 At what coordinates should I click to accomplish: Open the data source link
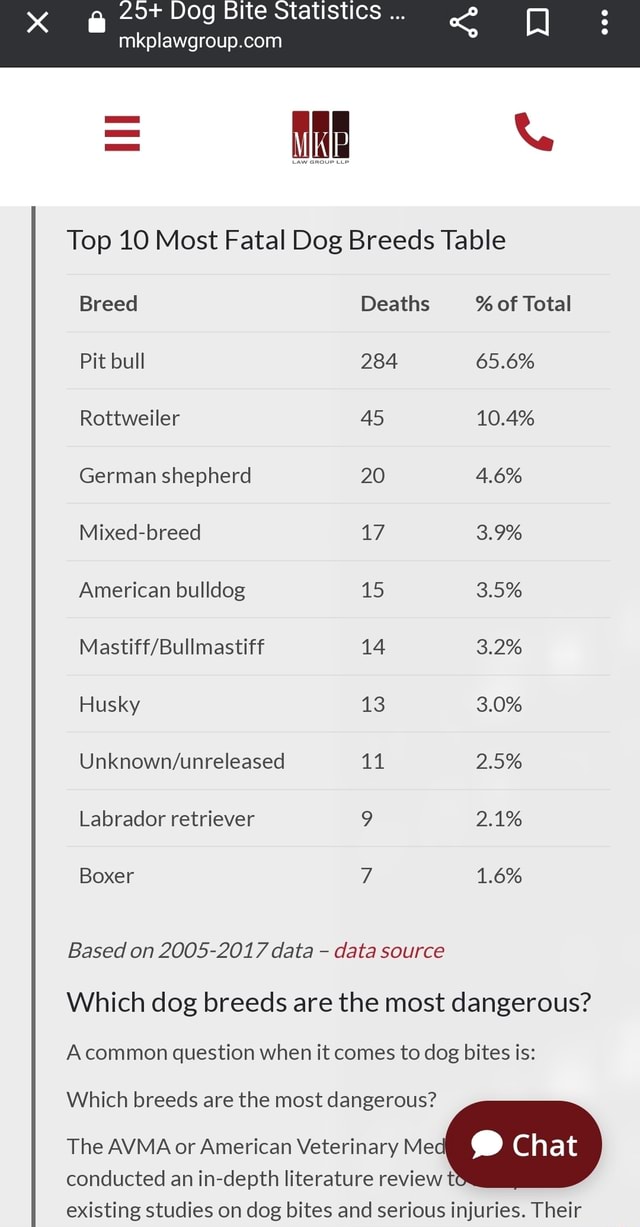click(389, 950)
